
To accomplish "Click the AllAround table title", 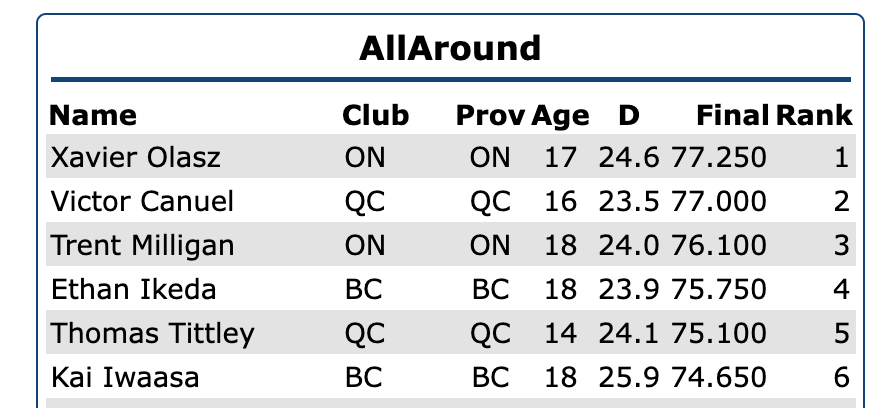I will tap(449, 47).
